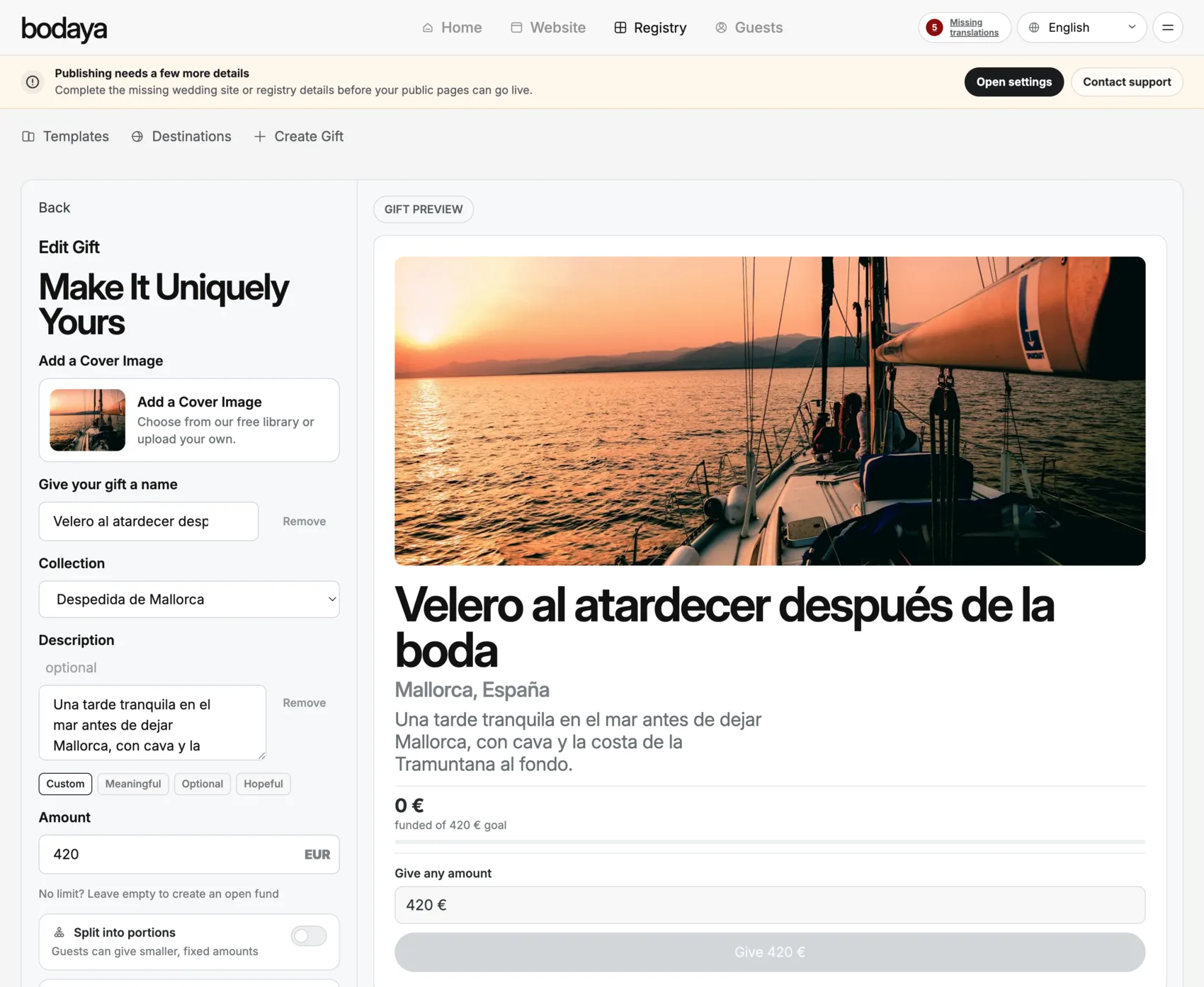
Task: Go to the Home tab
Action: point(452,28)
